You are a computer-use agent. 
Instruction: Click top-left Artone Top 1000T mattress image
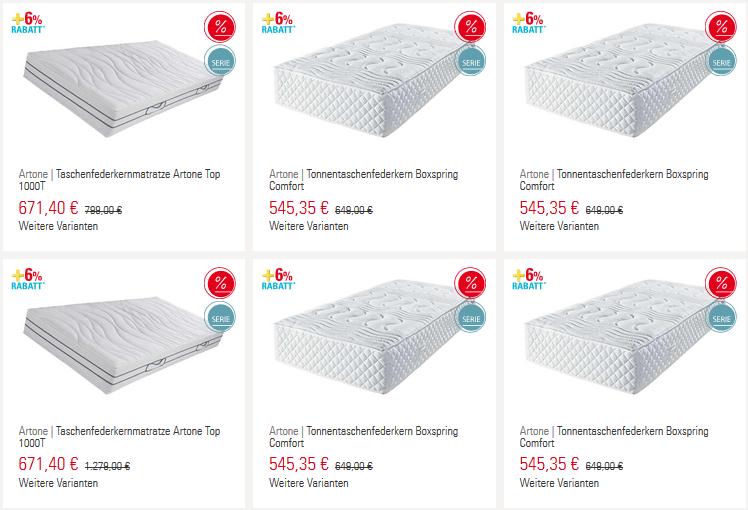[x=122, y=91]
